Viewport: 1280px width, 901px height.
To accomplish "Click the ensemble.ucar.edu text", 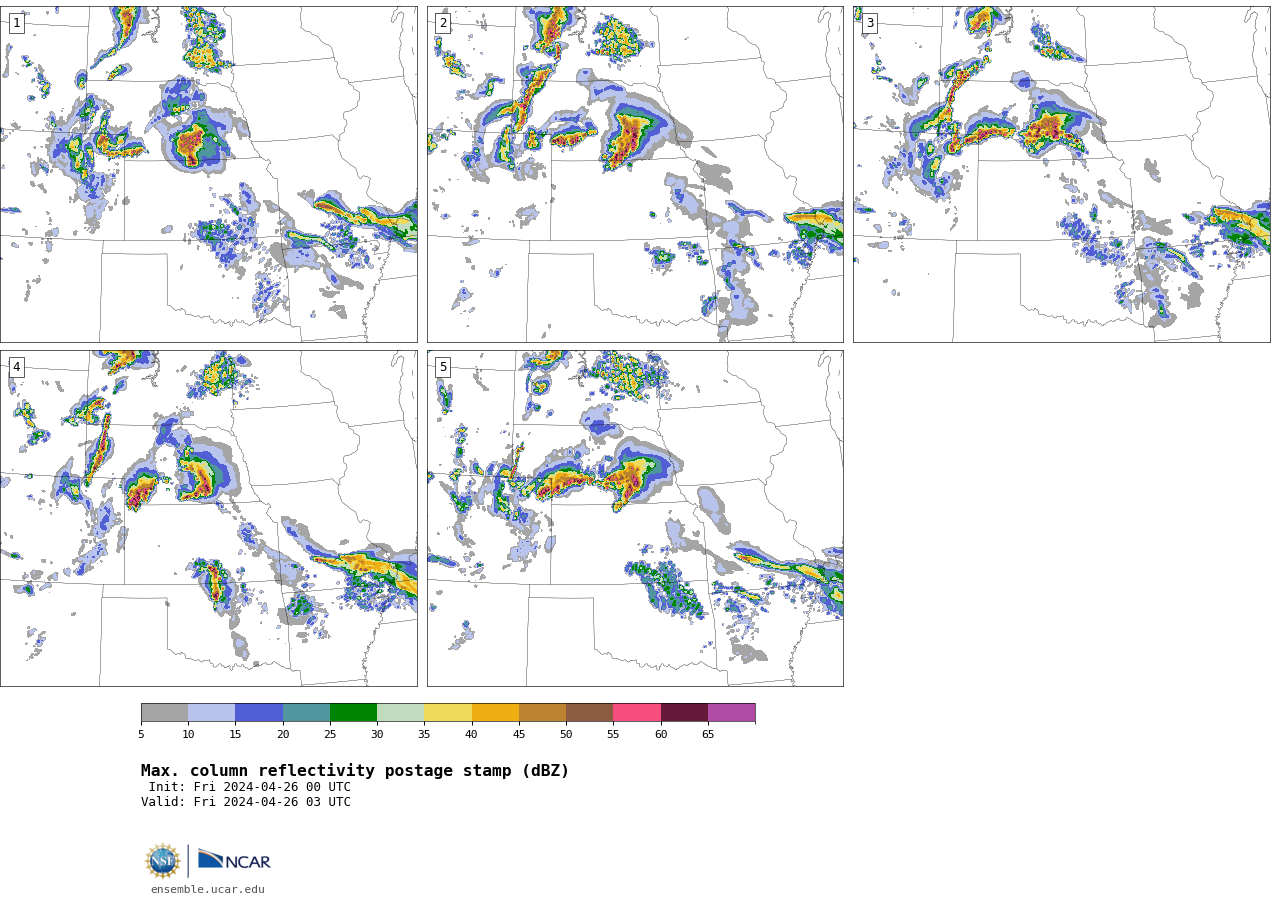I will tap(208, 889).
